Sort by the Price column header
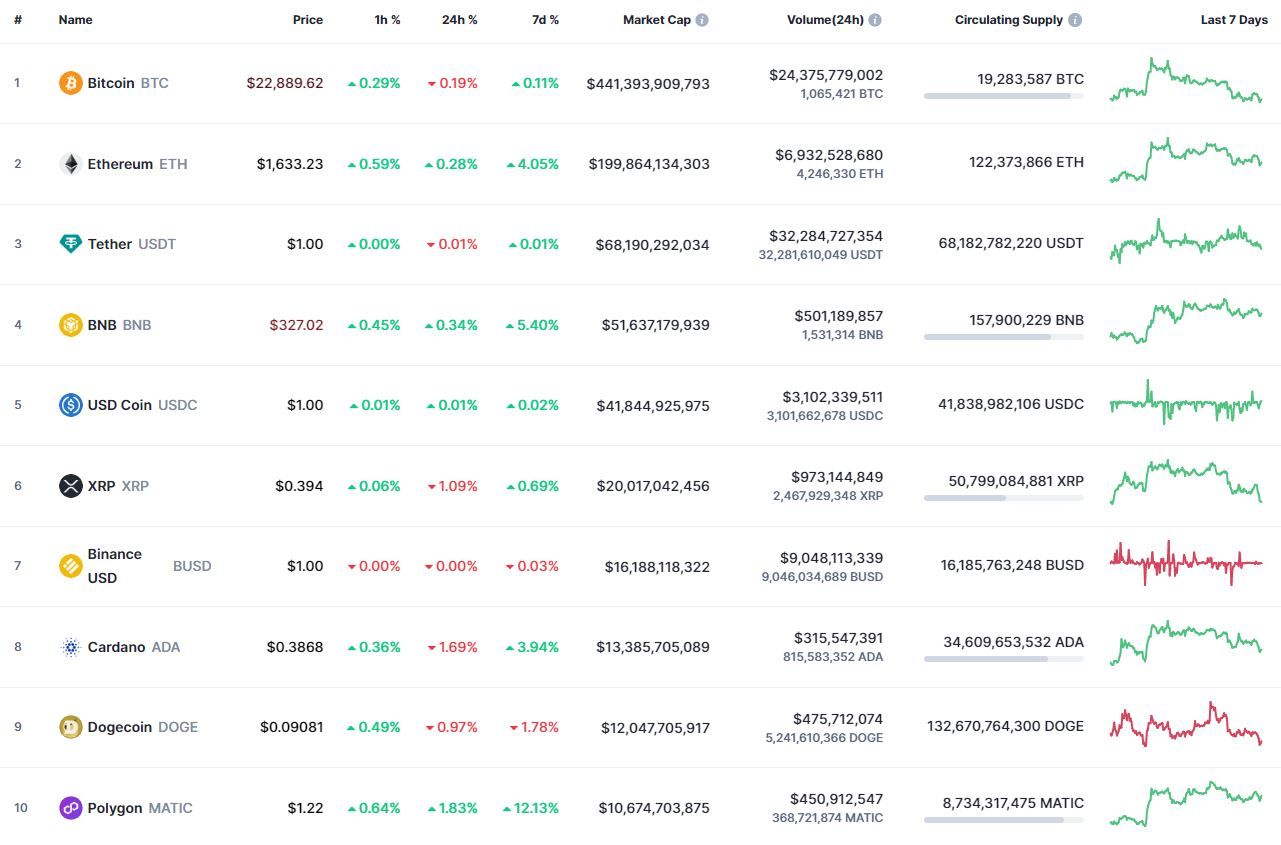 pos(308,20)
